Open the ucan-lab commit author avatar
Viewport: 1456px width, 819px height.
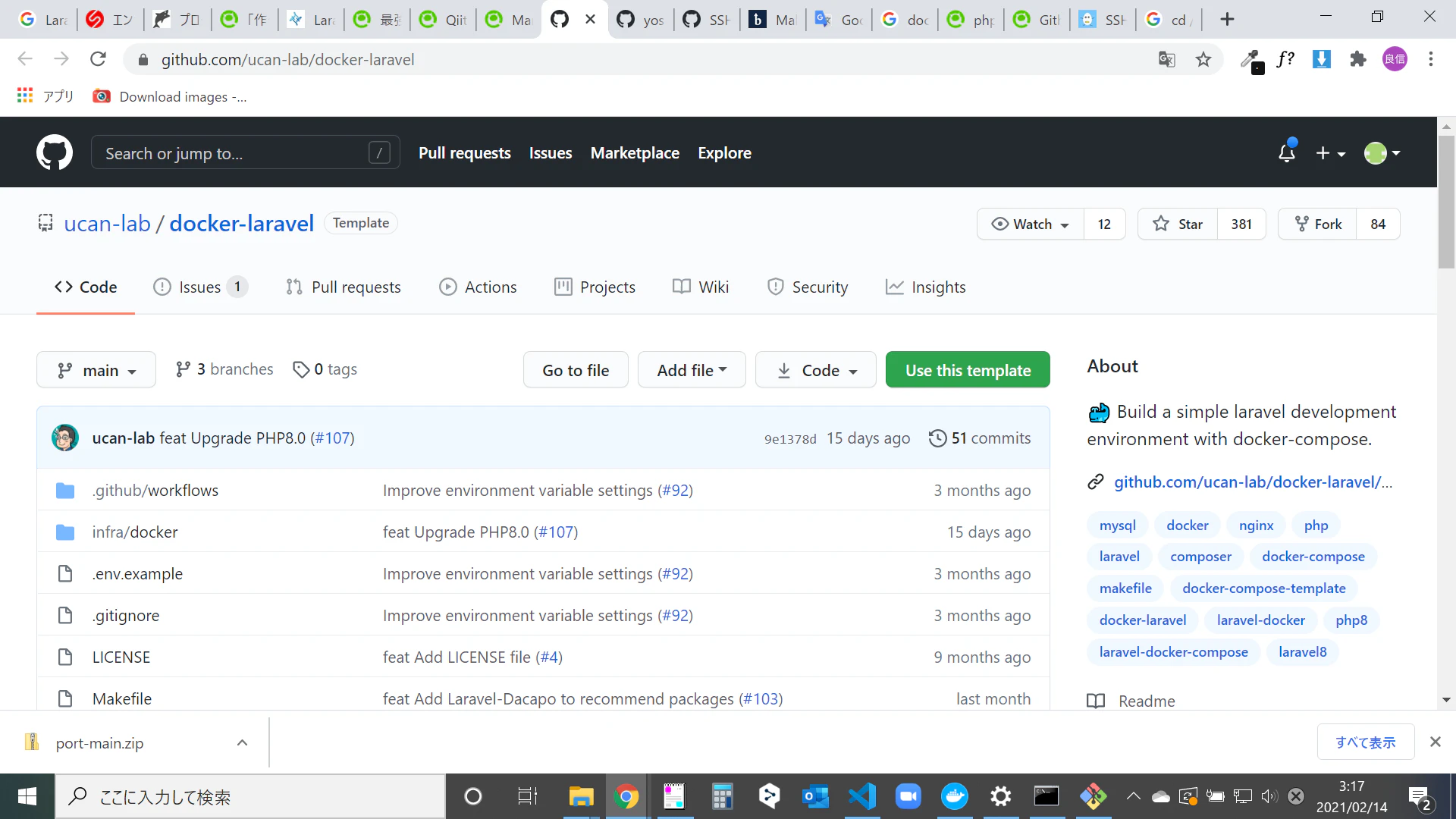coord(65,438)
